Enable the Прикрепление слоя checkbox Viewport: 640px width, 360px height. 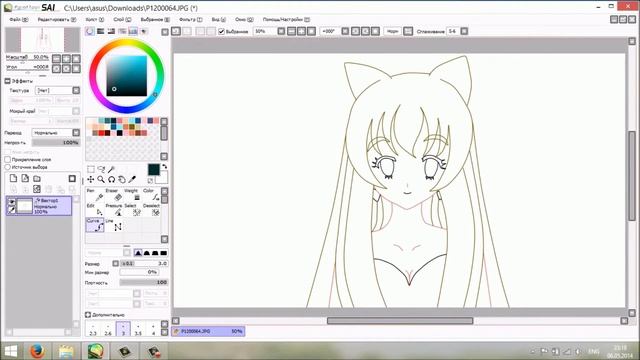7,159
